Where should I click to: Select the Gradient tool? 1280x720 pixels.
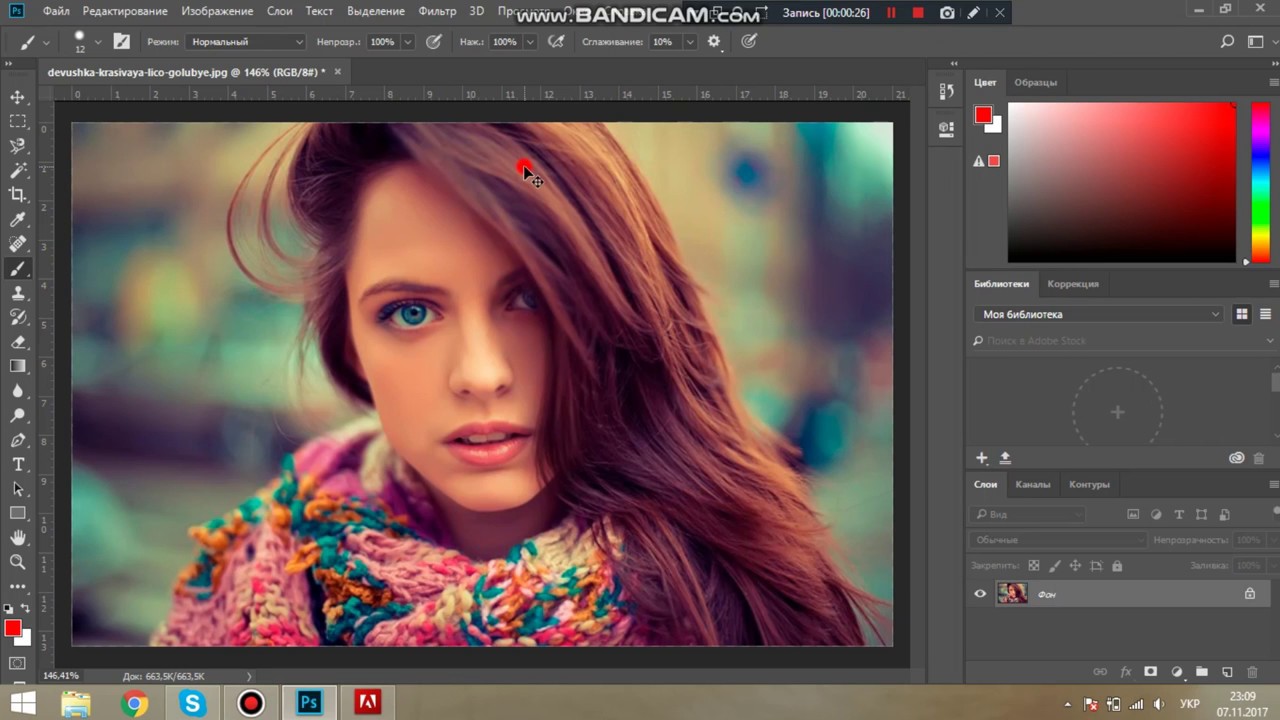[x=18, y=366]
